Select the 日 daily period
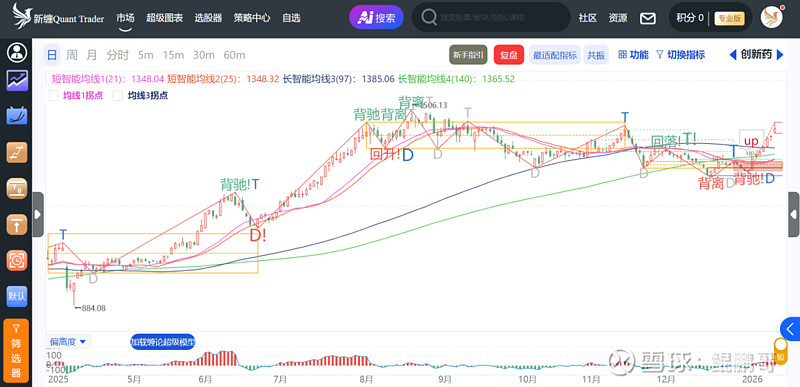The image size is (800, 387). pos(52,55)
